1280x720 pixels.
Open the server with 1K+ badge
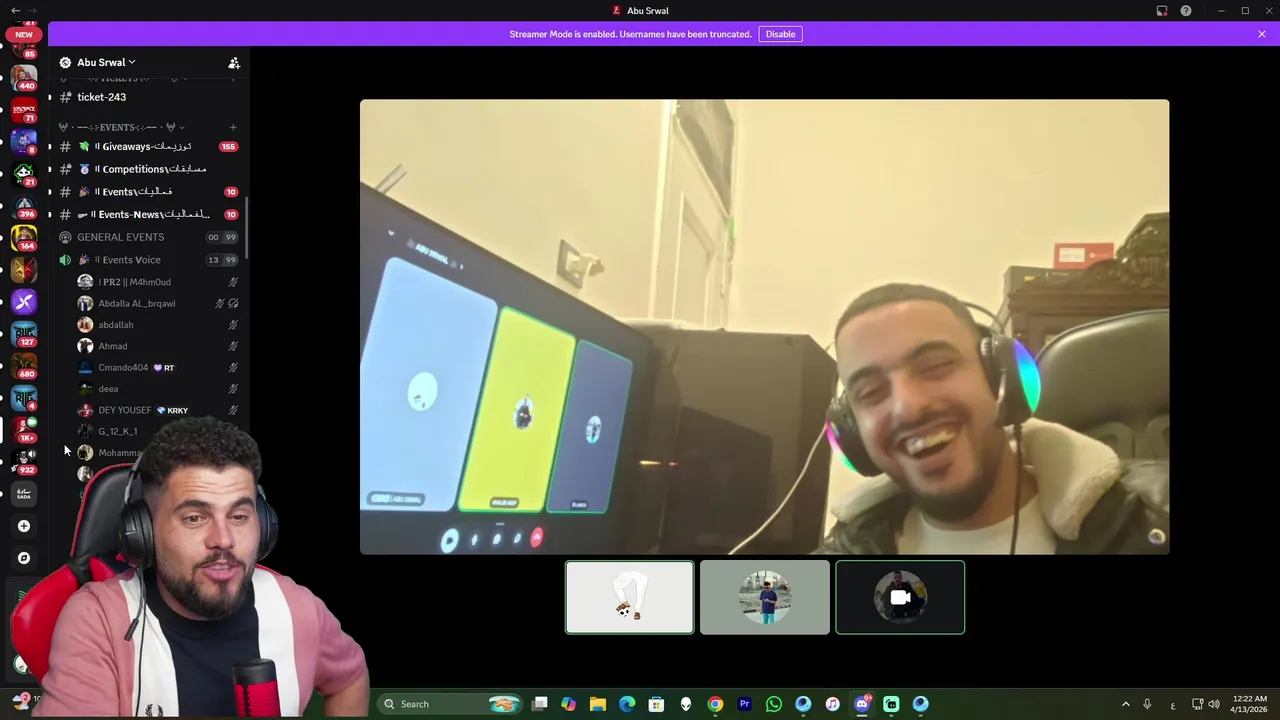tap(24, 429)
